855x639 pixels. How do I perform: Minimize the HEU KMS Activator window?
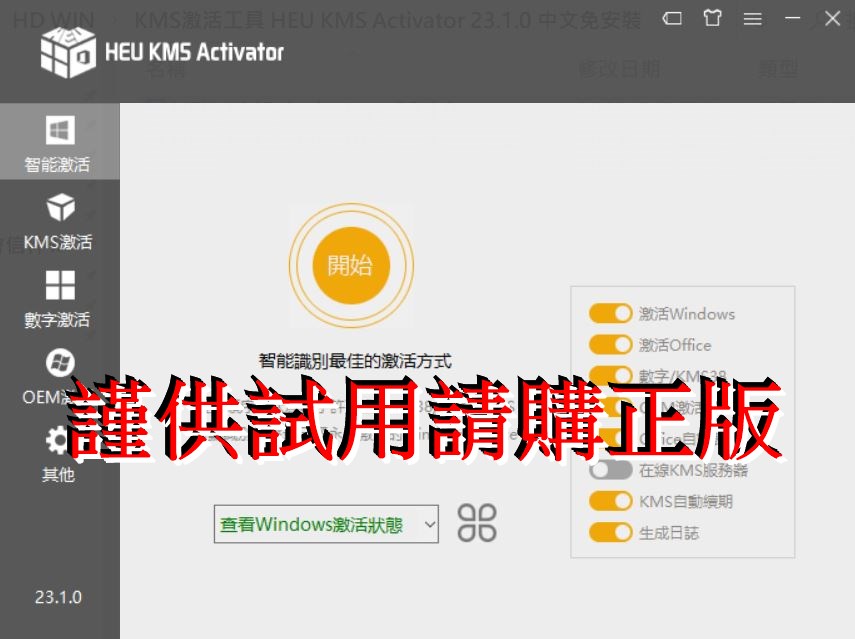tap(792, 18)
